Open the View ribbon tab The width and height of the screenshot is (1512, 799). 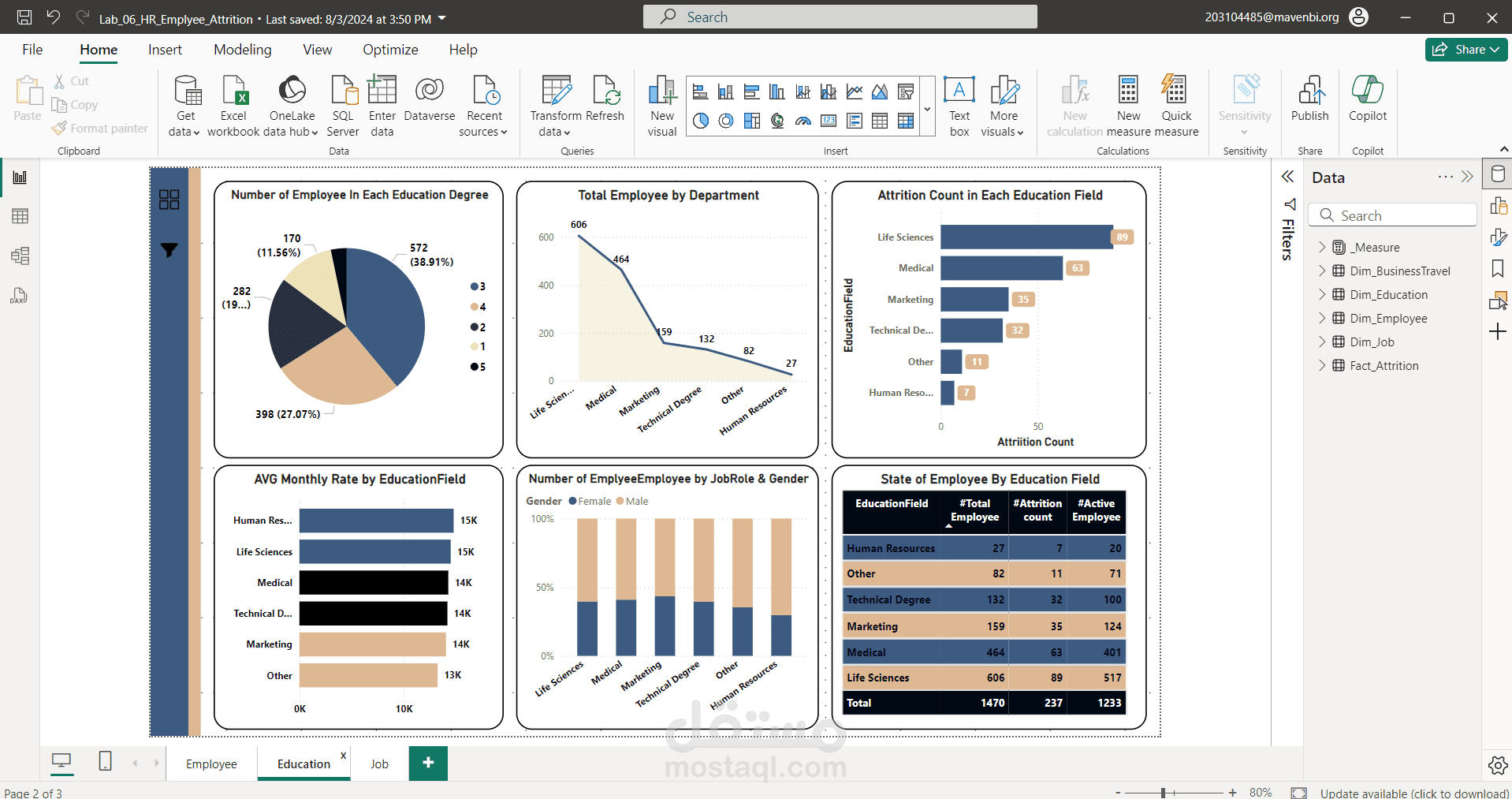click(317, 50)
